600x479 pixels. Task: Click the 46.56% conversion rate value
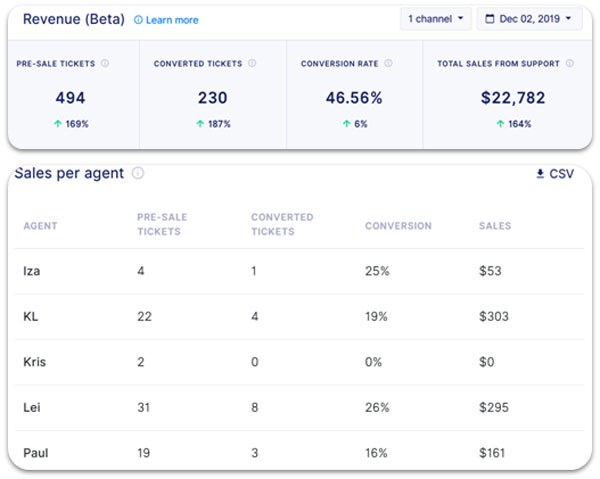point(354,98)
